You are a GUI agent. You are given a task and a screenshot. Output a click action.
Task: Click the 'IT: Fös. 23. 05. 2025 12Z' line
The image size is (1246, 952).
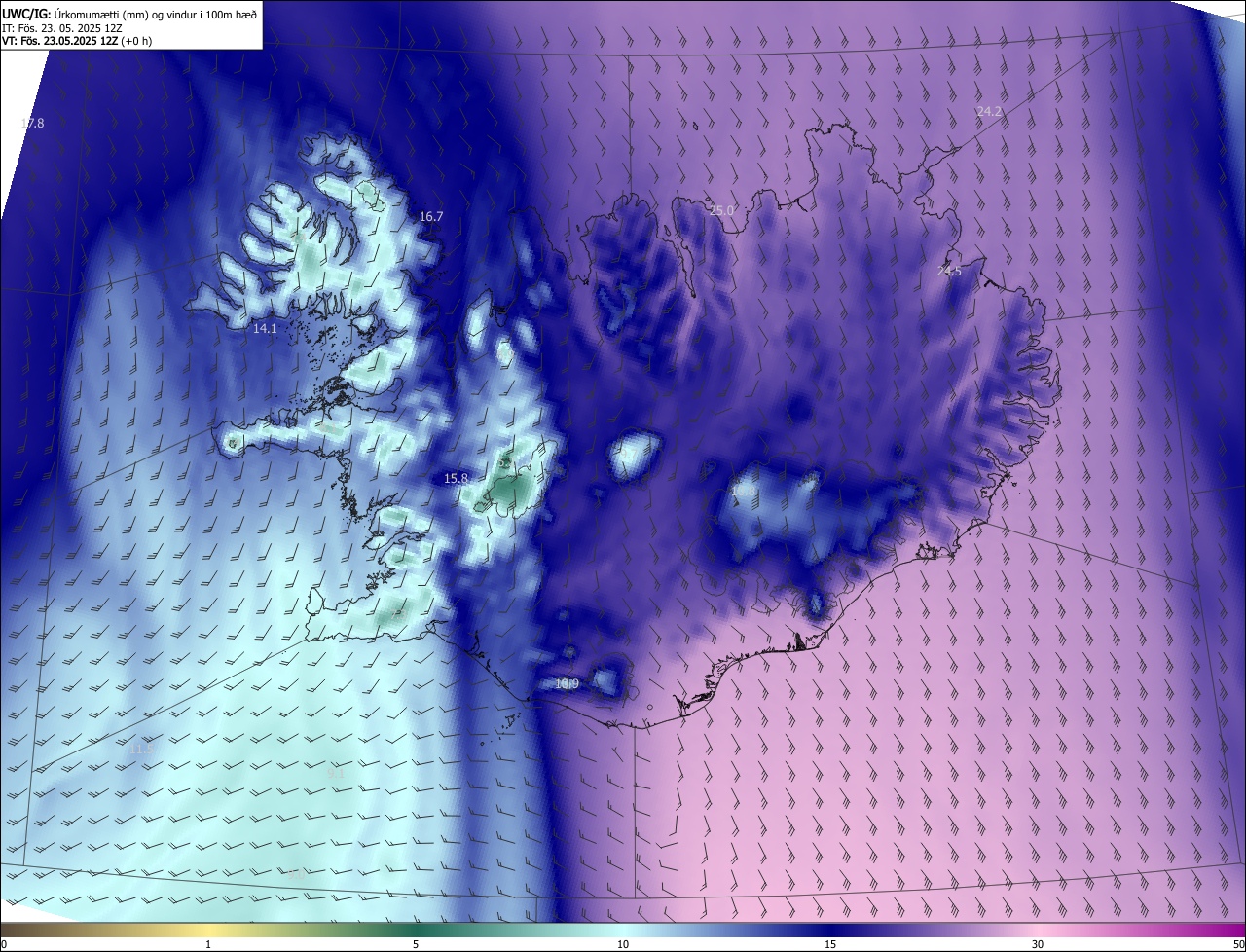62,27
